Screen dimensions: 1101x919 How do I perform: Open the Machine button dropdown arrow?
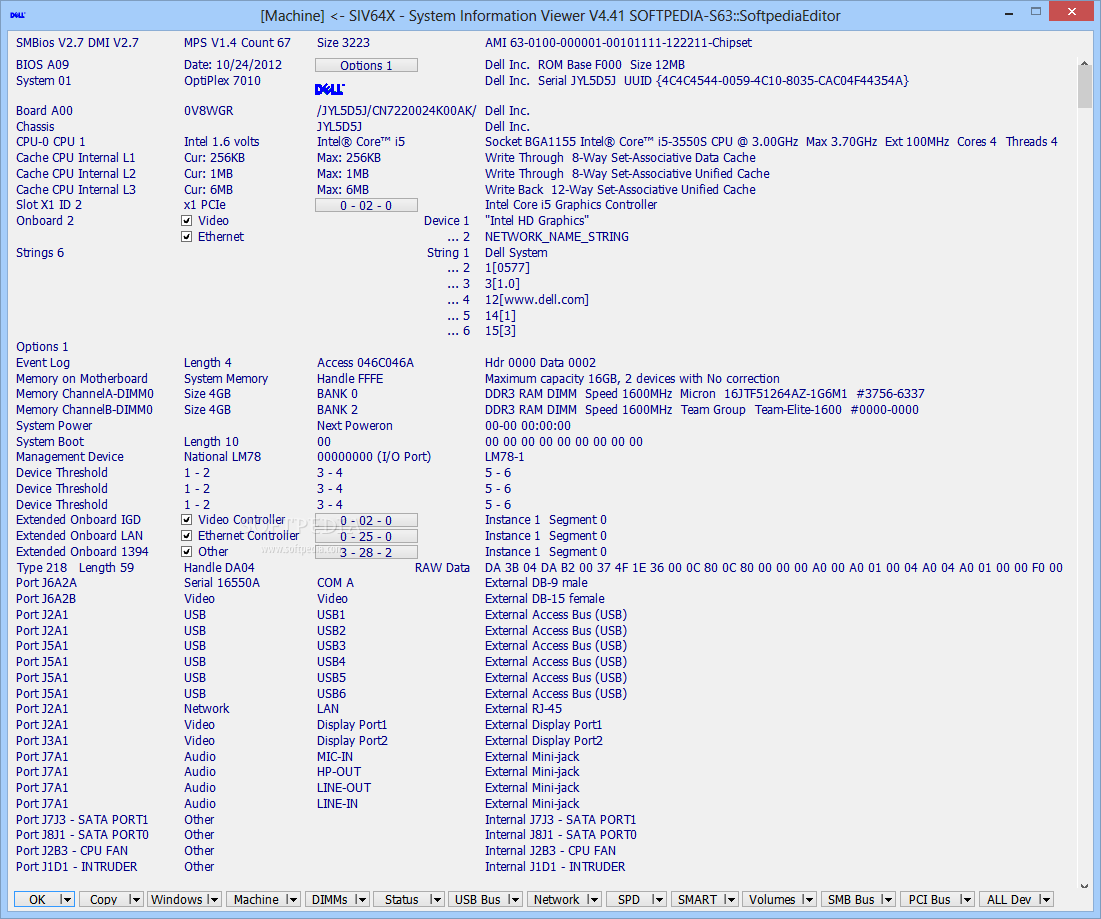292,899
